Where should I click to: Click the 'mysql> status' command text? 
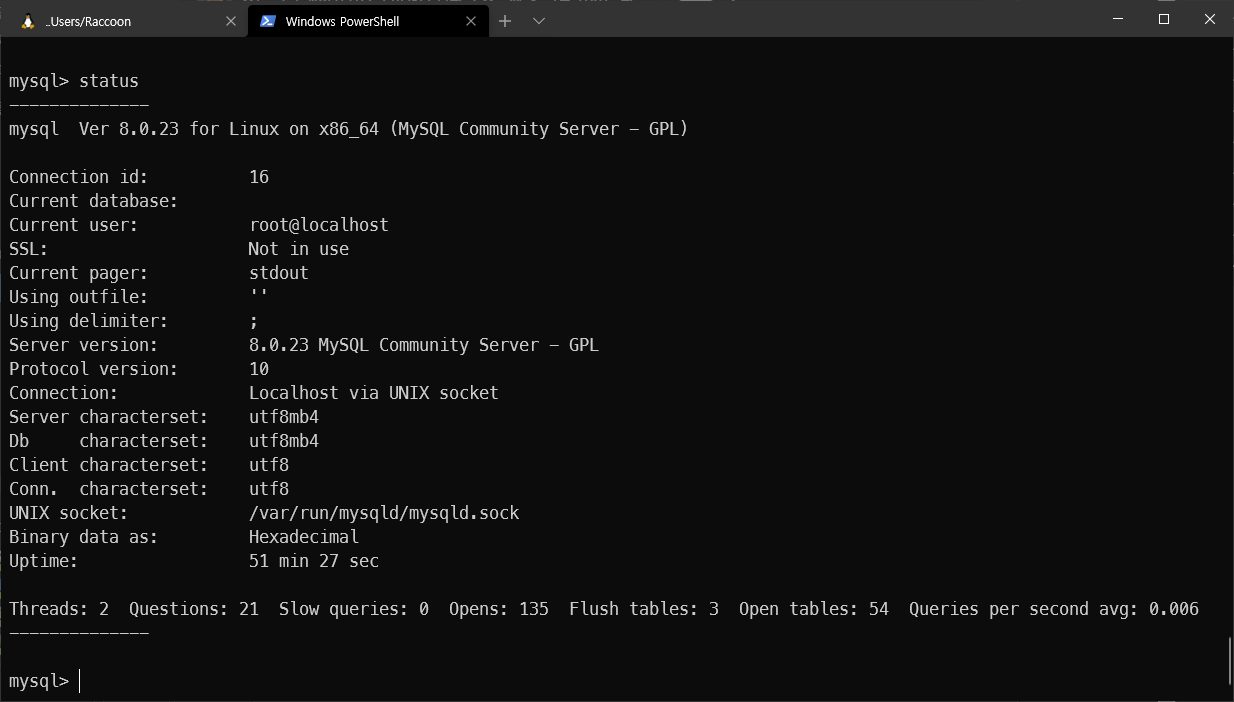click(74, 81)
